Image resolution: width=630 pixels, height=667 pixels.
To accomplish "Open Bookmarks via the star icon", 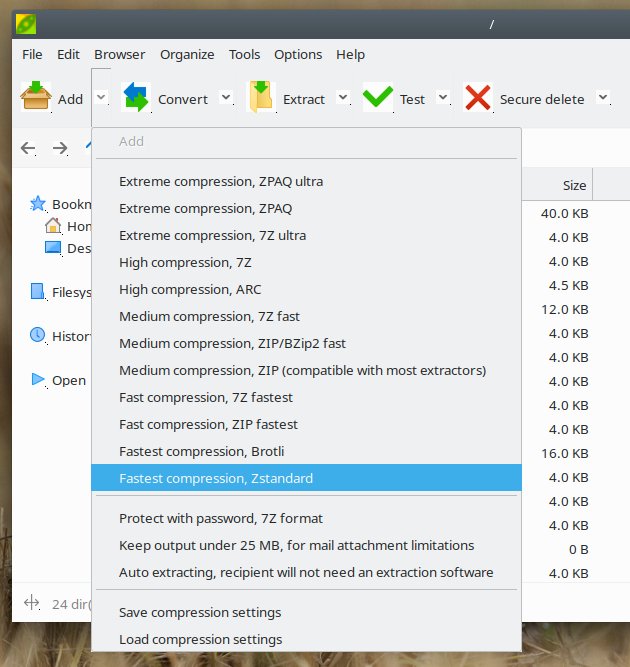I will pos(38,203).
